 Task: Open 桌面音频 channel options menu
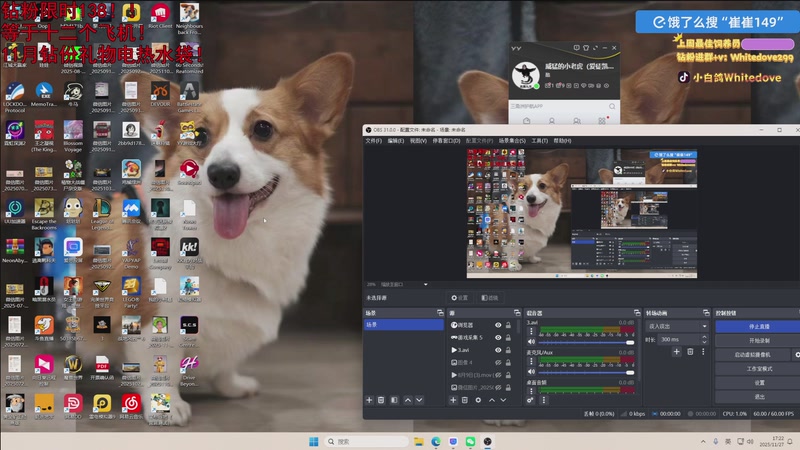[x=531, y=391]
